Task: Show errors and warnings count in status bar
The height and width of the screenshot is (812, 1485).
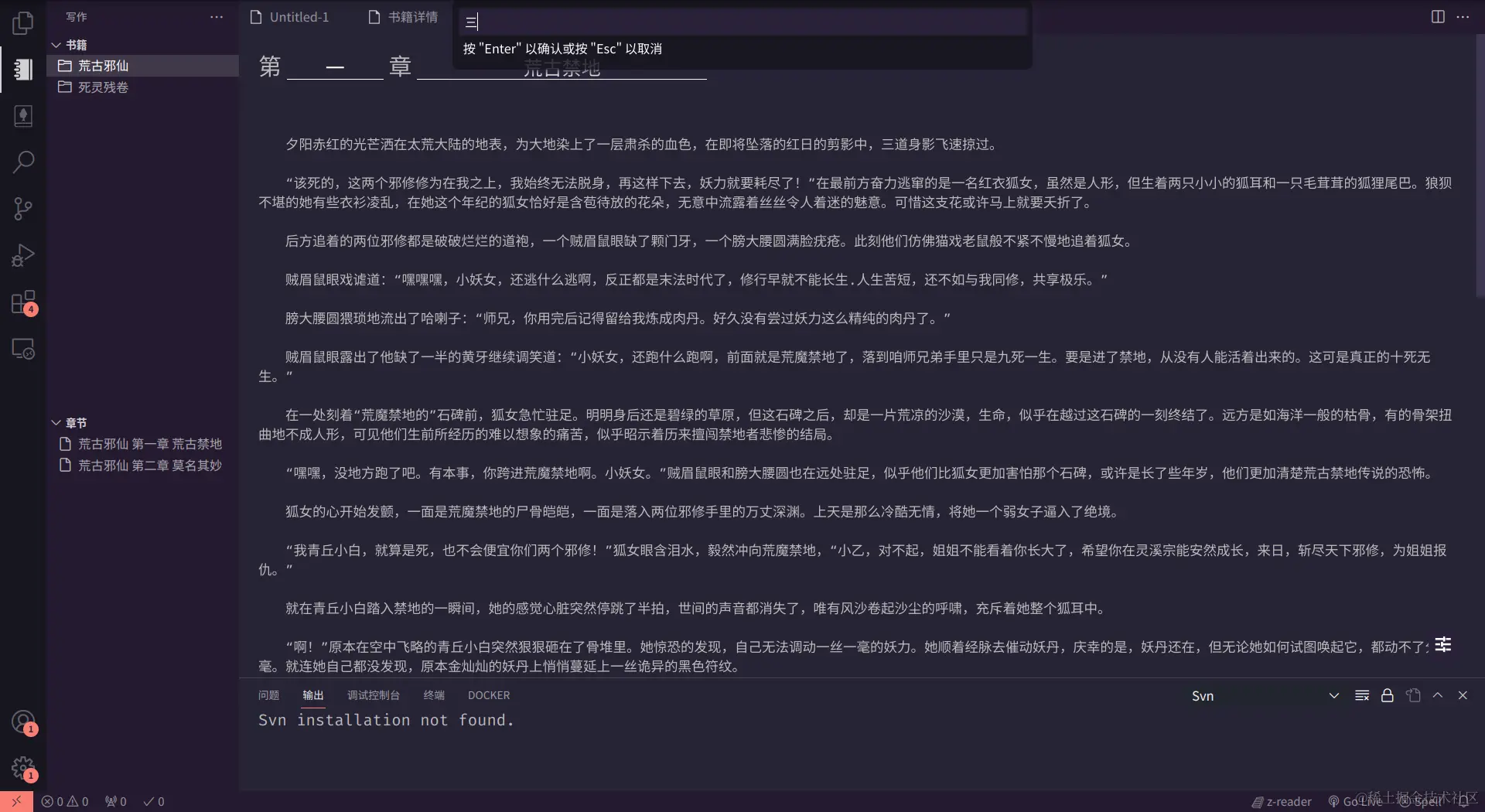Action: coord(65,802)
